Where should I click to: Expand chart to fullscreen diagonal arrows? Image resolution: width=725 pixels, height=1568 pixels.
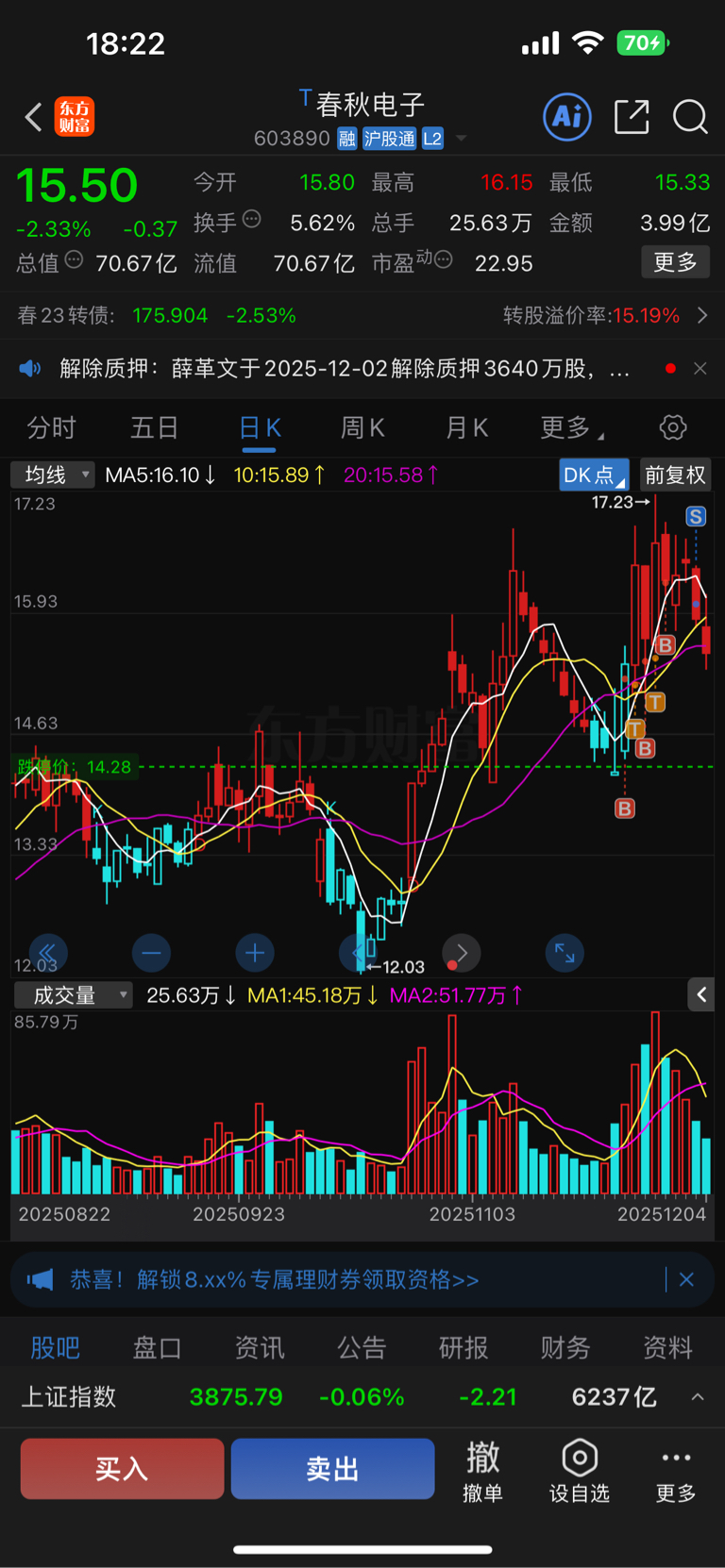565,953
